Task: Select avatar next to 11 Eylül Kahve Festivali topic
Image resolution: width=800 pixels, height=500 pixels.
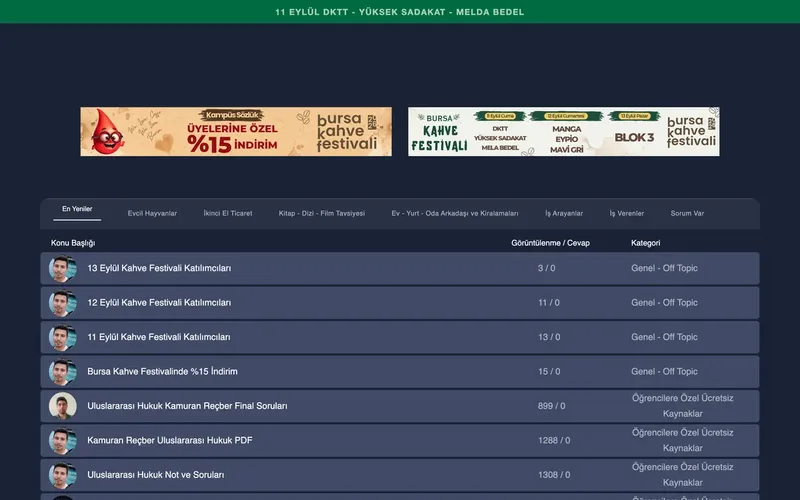Action: [63, 337]
